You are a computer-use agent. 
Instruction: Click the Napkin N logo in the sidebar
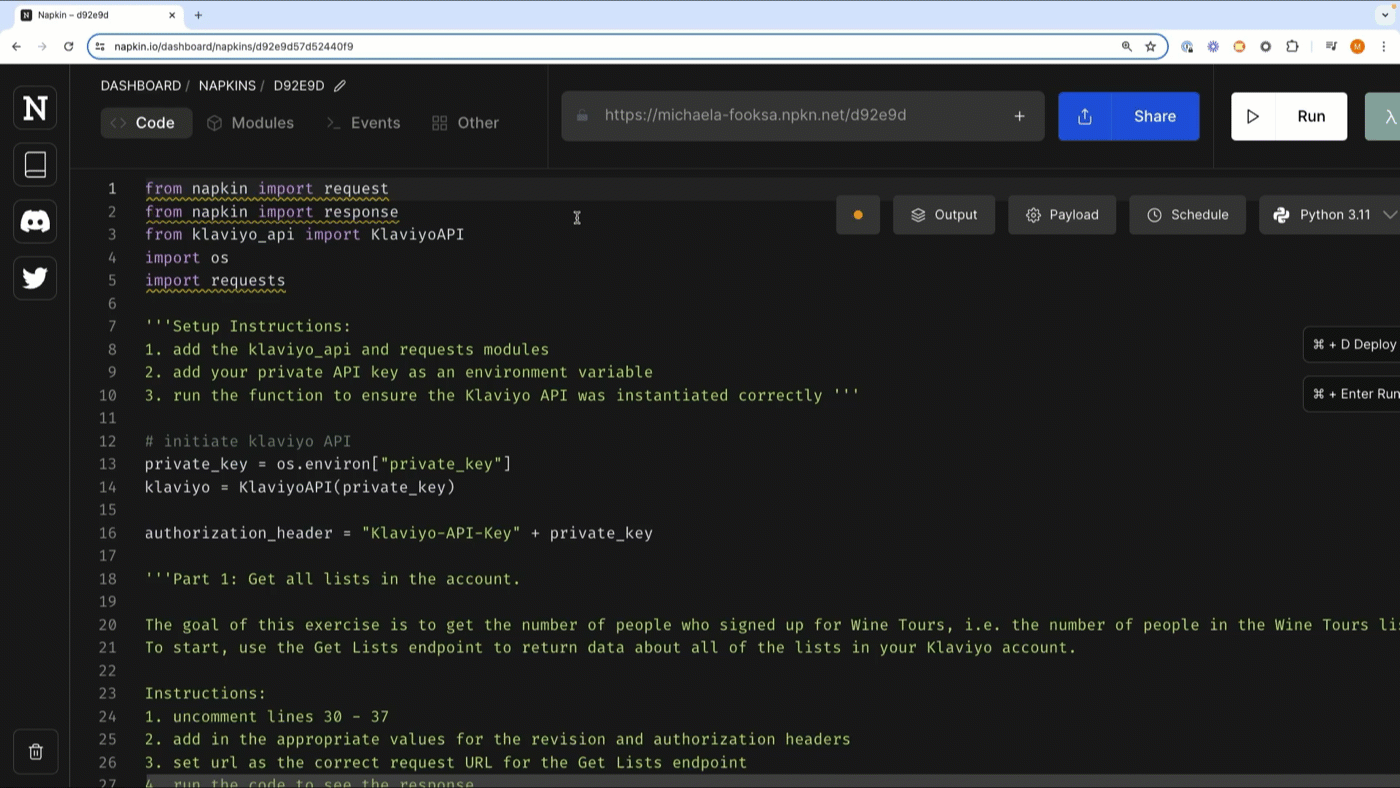[x=35, y=108]
